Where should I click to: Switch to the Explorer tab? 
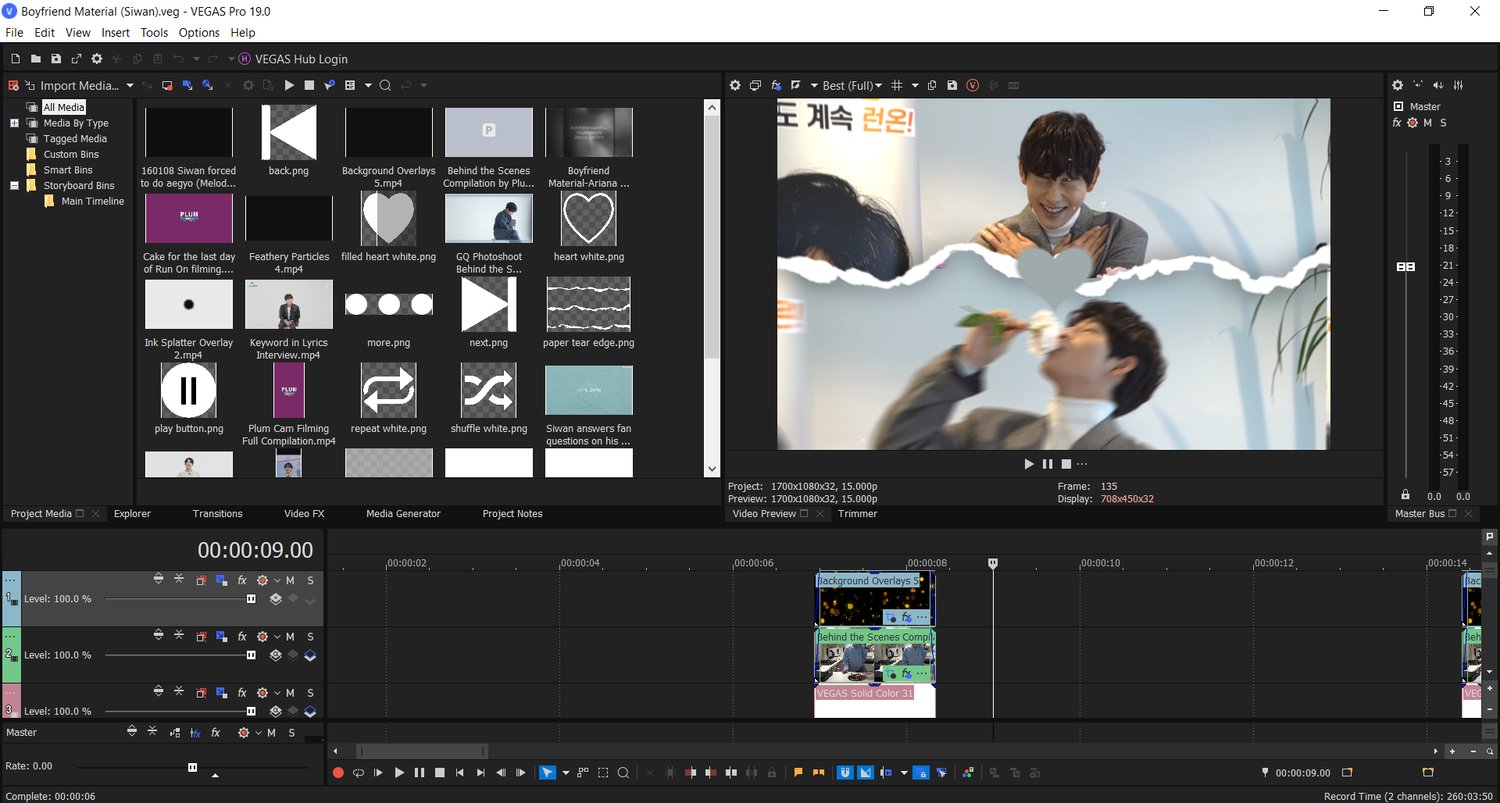[132, 514]
